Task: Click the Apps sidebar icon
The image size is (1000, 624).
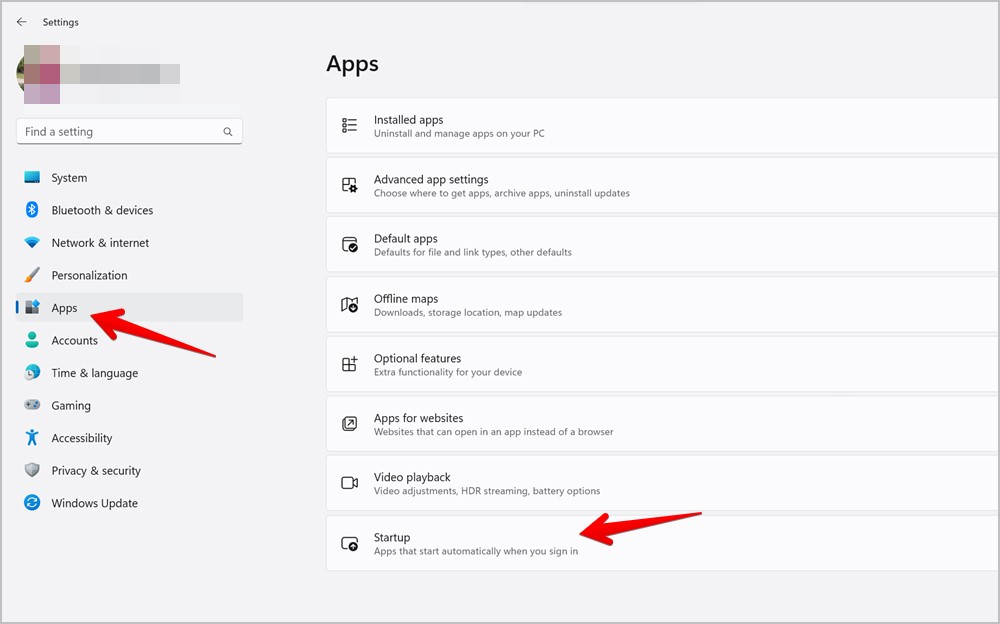Action: 33,308
